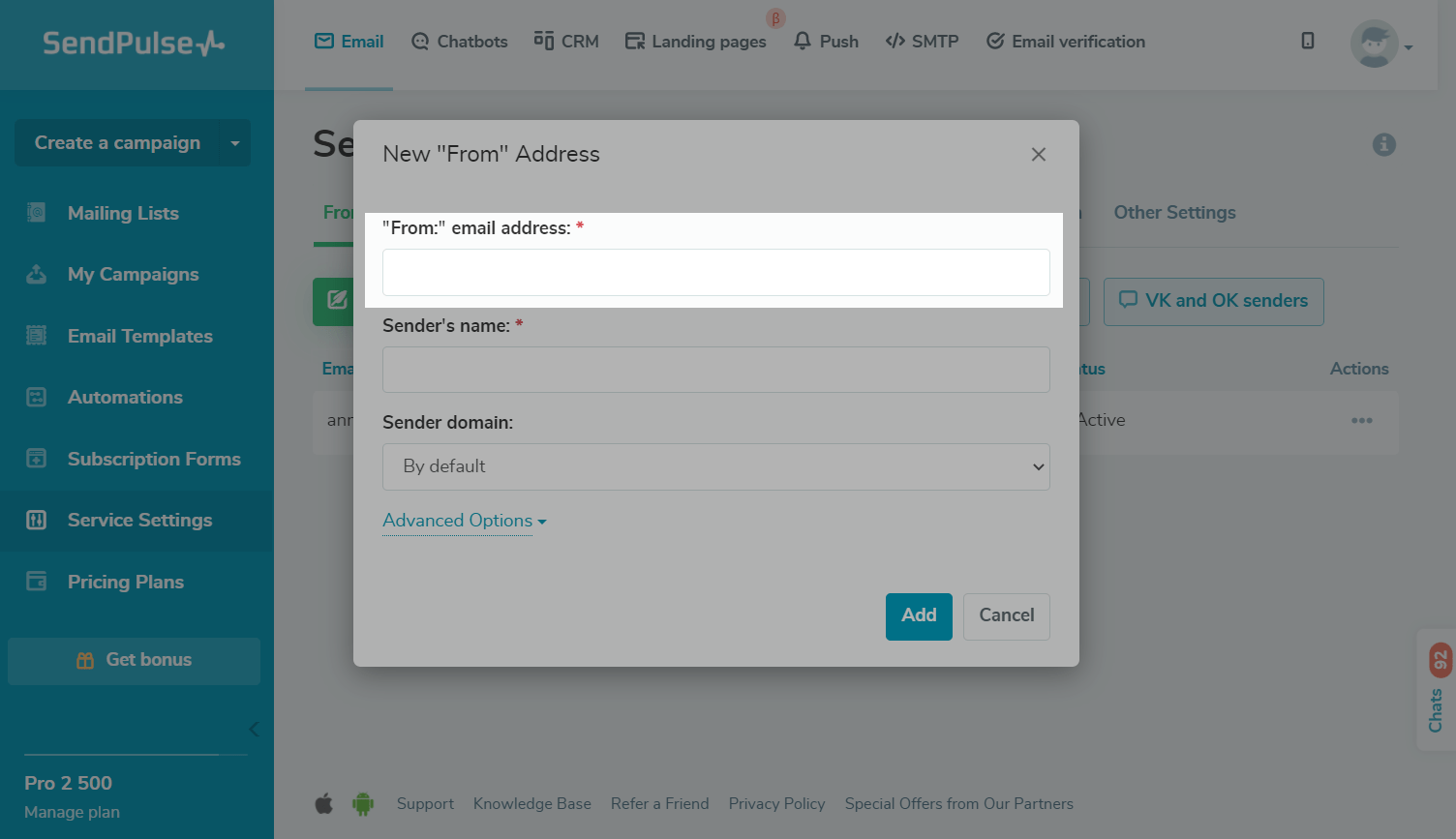Switch to the Chatbots tab
This screenshot has width=1456, height=839.
459,42
